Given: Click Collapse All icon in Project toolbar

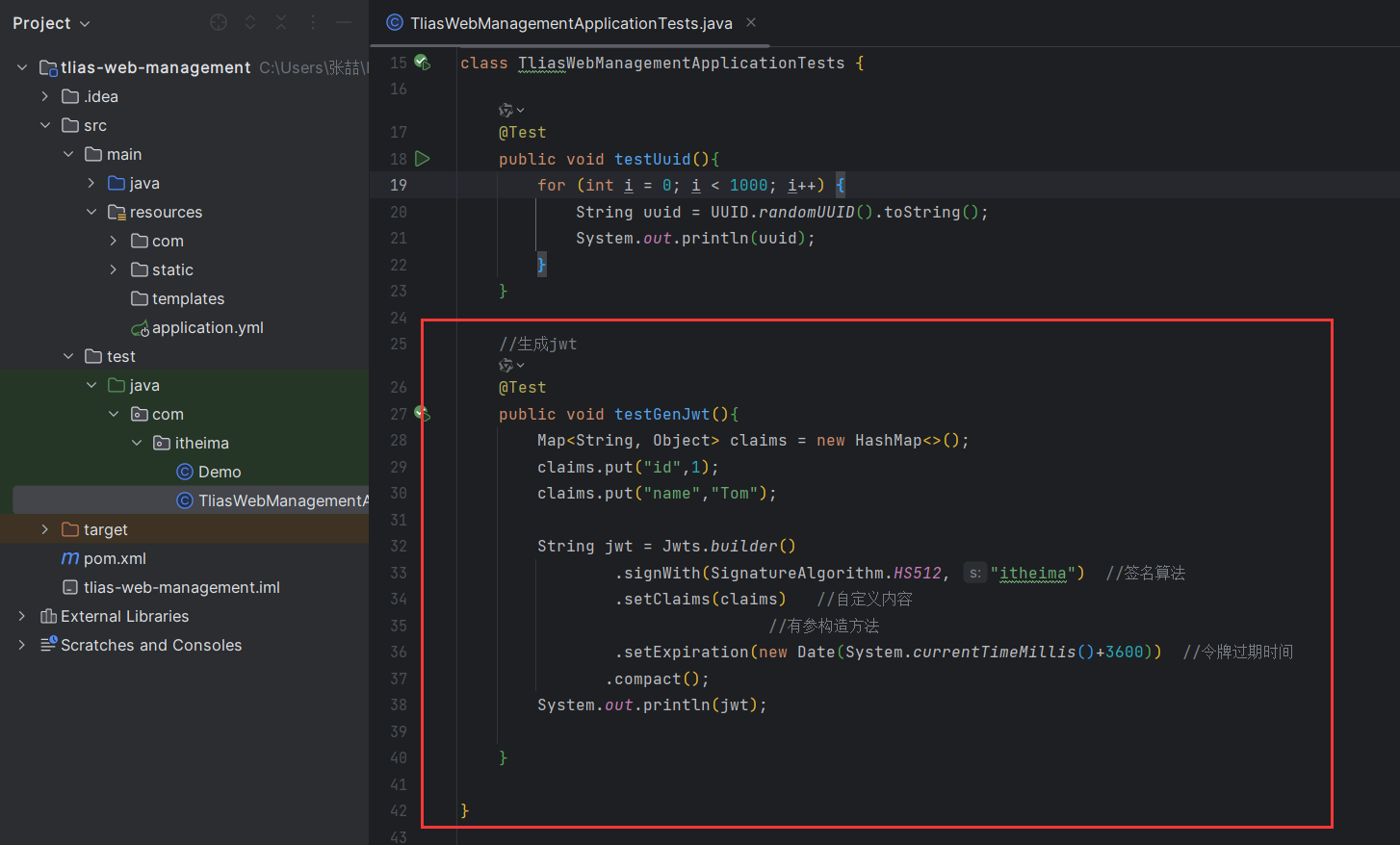Looking at the screenshot, I should coord(281,21).
